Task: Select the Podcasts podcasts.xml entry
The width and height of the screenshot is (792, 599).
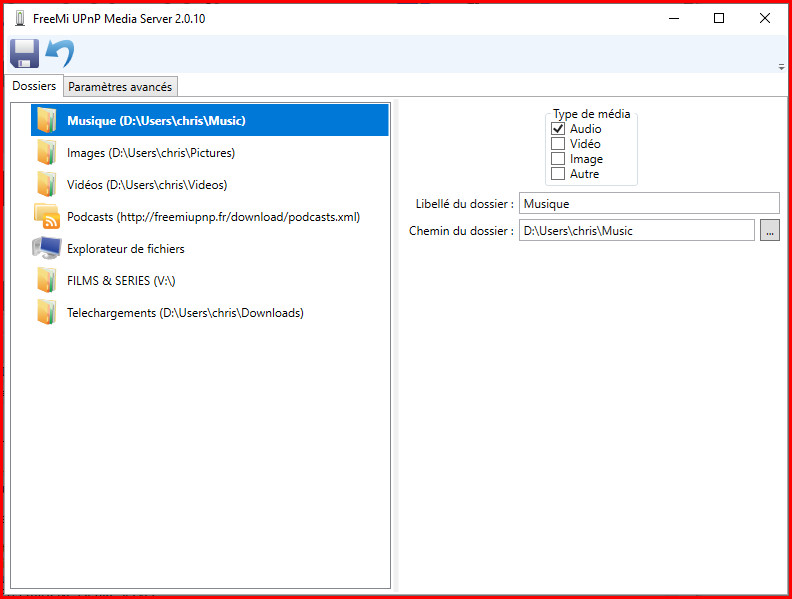Action: 210,217
